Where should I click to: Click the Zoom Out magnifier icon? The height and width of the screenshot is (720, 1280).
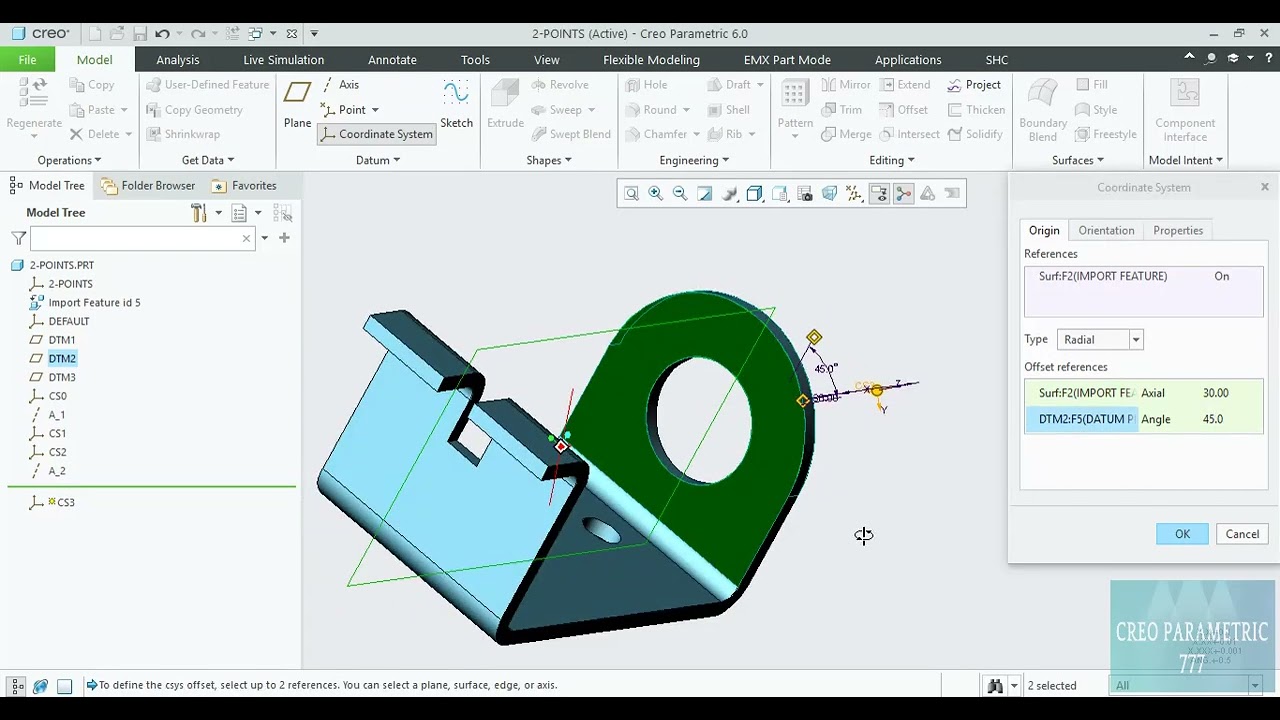[680, 194]
